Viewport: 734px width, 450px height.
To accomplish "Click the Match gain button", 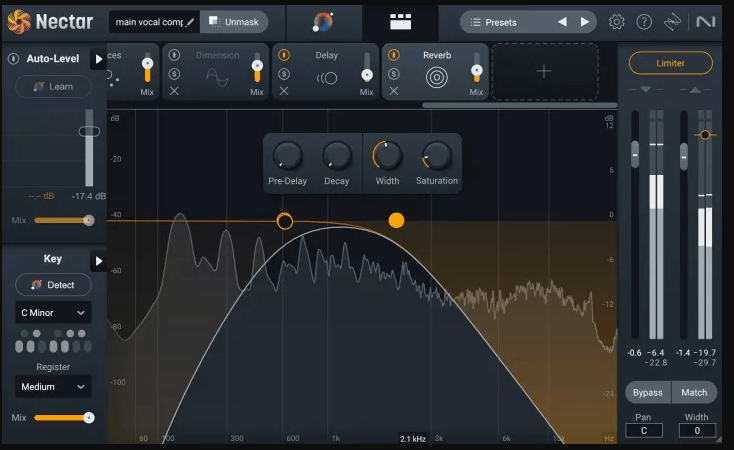I will (694, 392).
